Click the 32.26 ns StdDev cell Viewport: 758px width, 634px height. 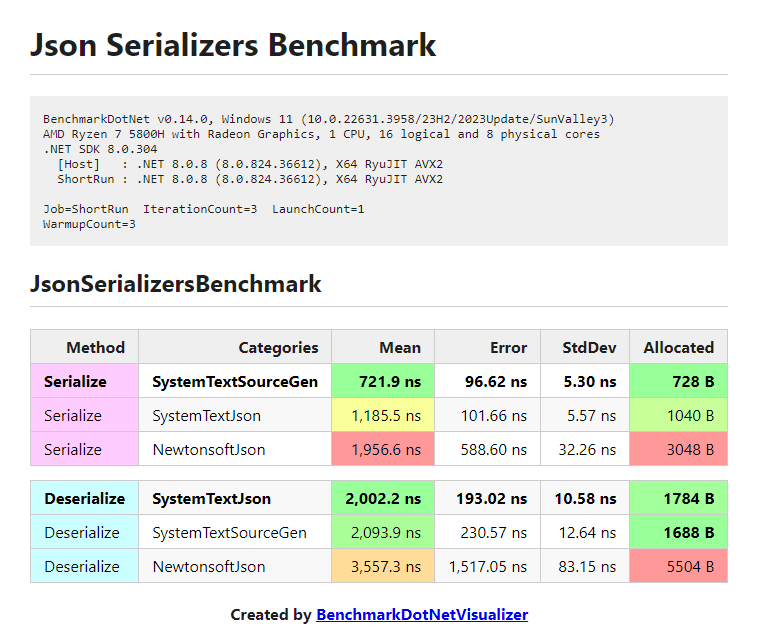pyautogui.click(x=585, y=449)
